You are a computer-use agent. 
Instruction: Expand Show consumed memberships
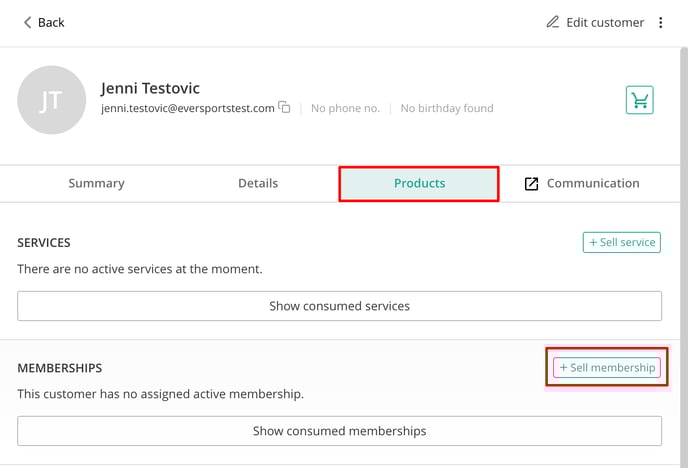[x=340, y=431]
